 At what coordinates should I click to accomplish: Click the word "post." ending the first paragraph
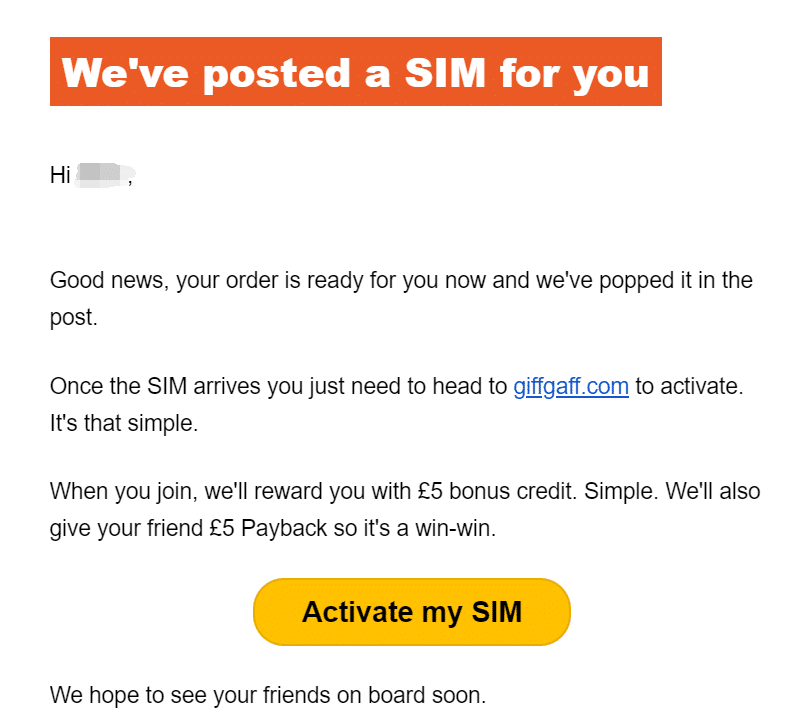74,317
